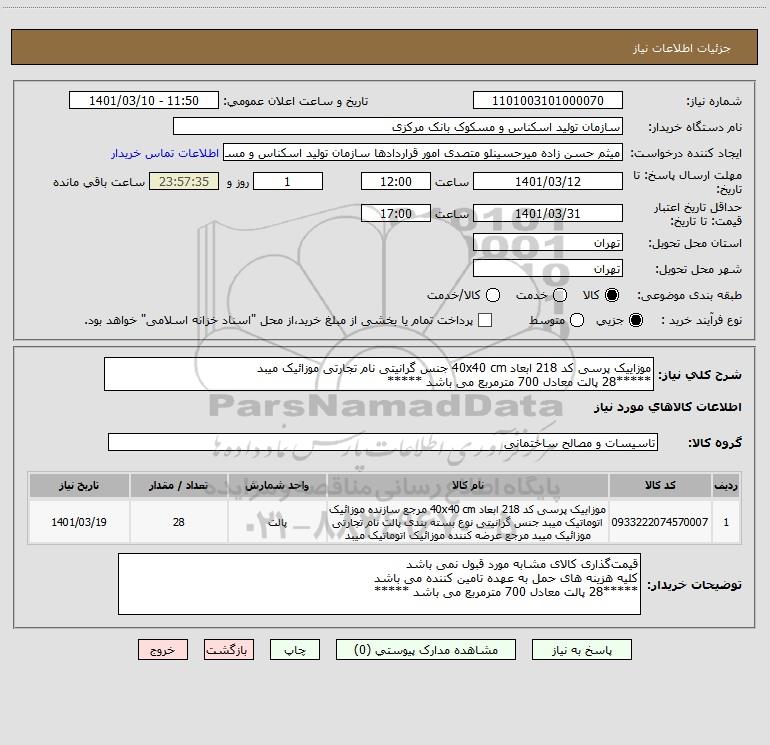Click the buyer organization name field
Image resolution: width=770 pixels, height=745 pixels.
click(x=398, y=127)
